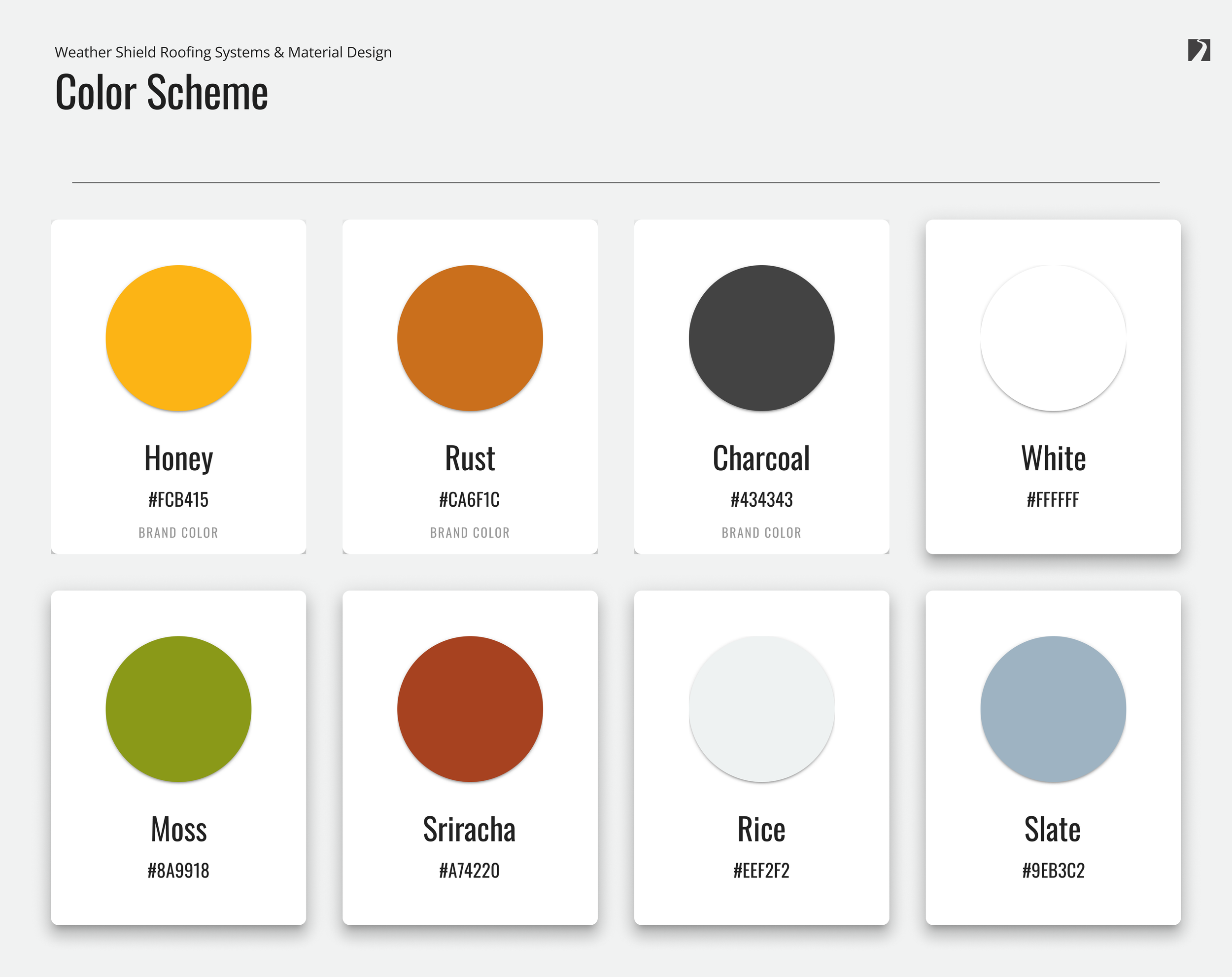Click the logo icon in top-right corner
The image size is (1232, 977).
click(1198, 50)
